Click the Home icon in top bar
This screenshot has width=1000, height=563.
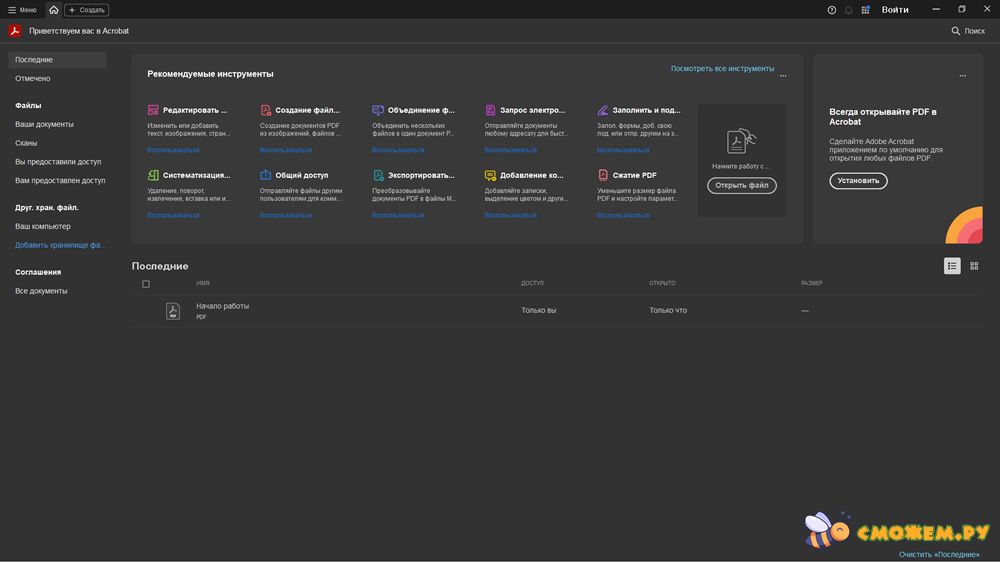pos(53,10)
